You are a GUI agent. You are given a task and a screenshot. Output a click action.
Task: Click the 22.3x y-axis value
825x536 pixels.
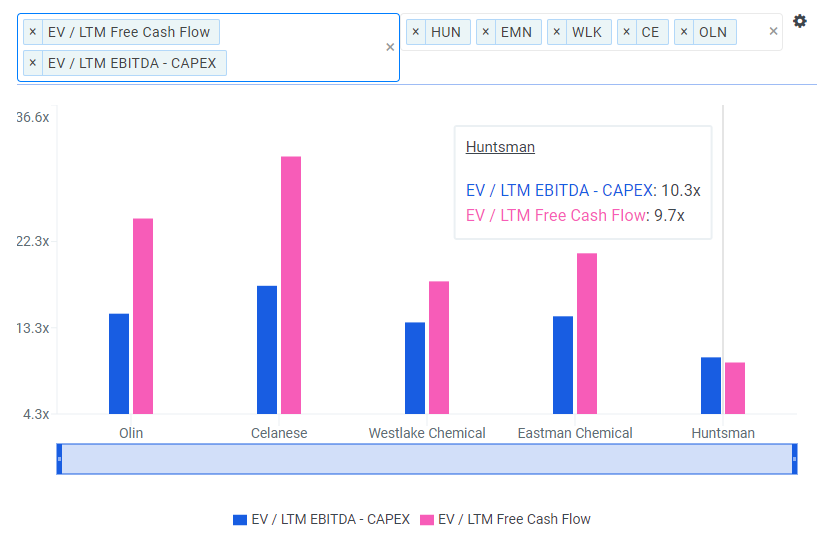pos(33,241)
